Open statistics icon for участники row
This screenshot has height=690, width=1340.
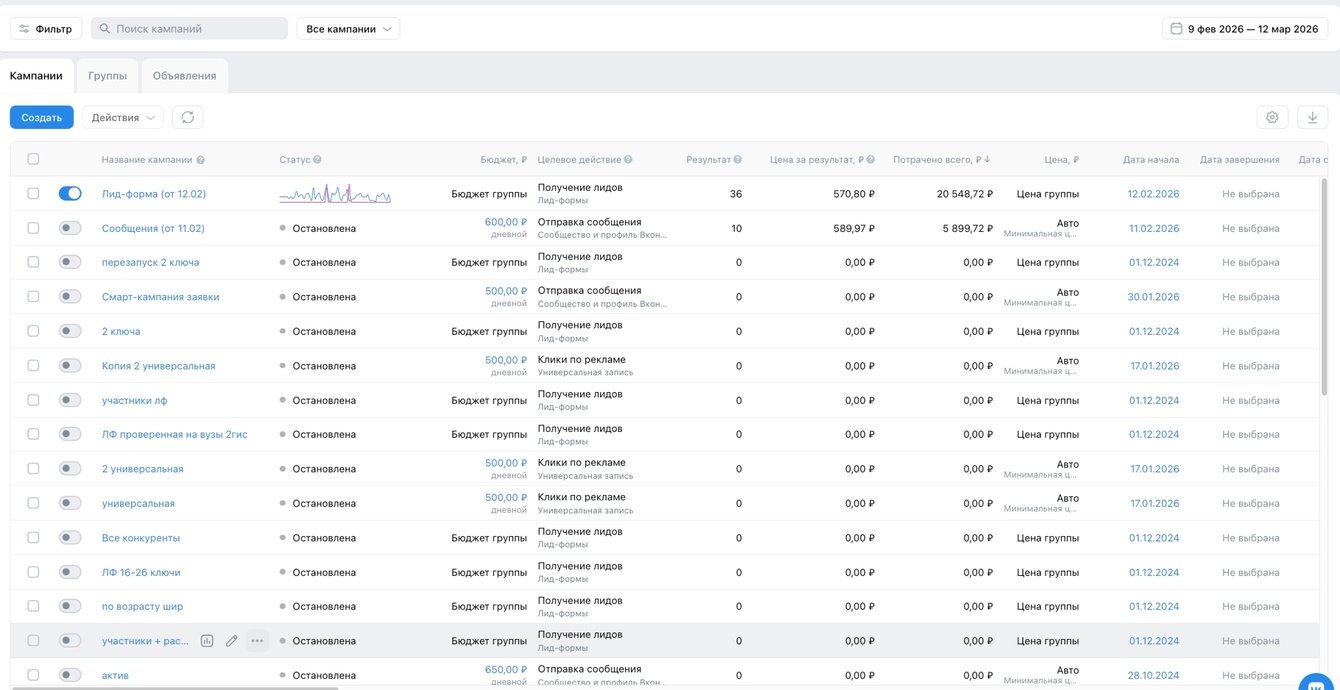tap(207, 641)
